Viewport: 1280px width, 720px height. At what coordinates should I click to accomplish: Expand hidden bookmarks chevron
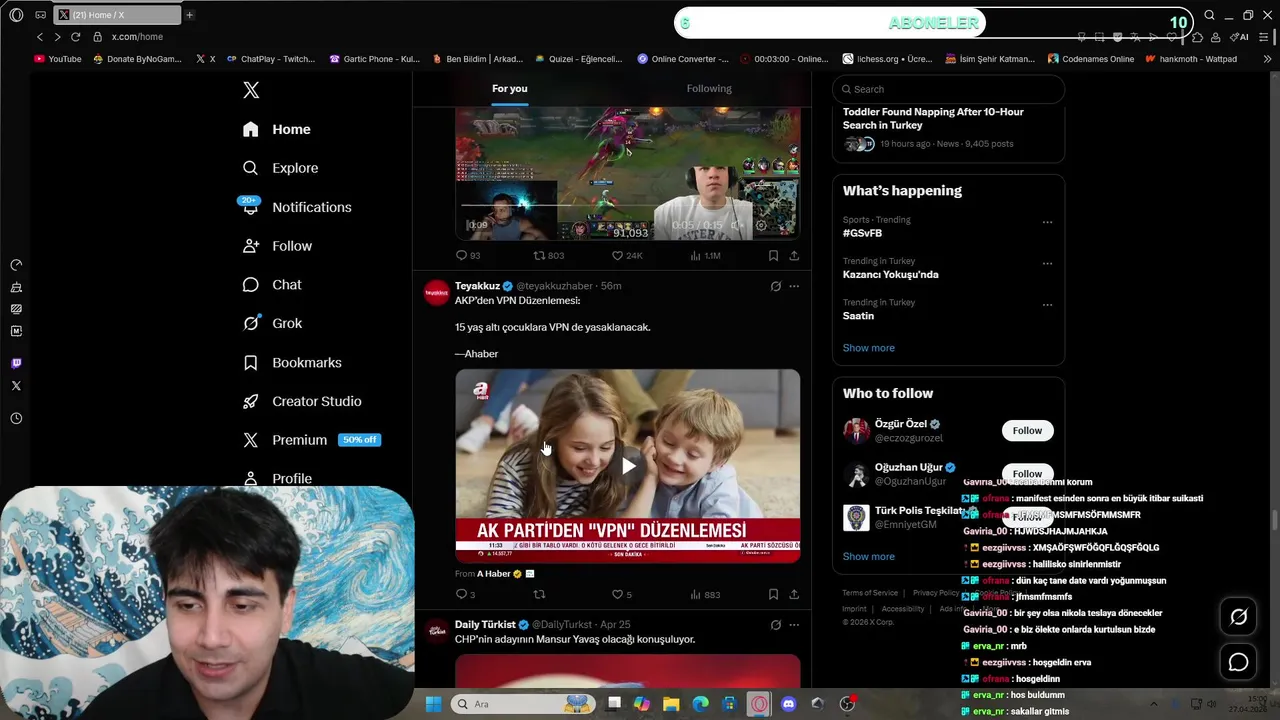coord(1268,59)
